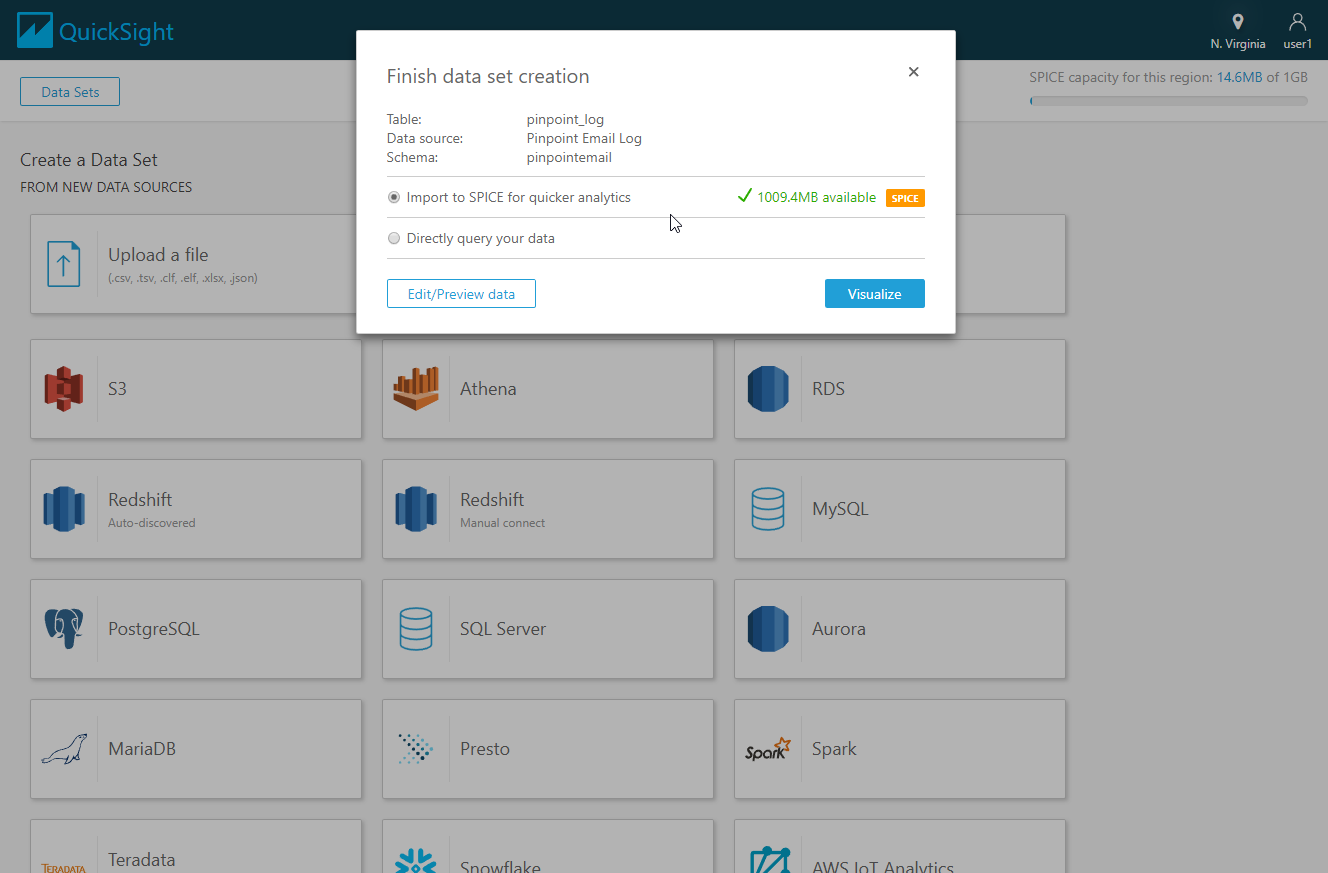The image size is (1328, 873).
Task: Click the FROM NEW DATA SOURCES label
Action: (x=106, y=187)
